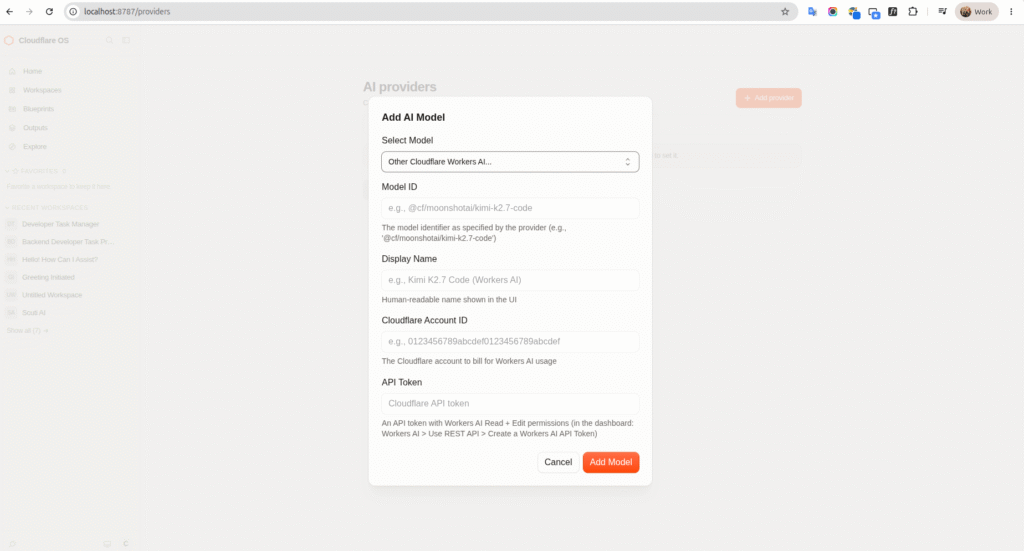Open the colorful circle extension icon
1024x551 pixels.
tap(833, 12)
